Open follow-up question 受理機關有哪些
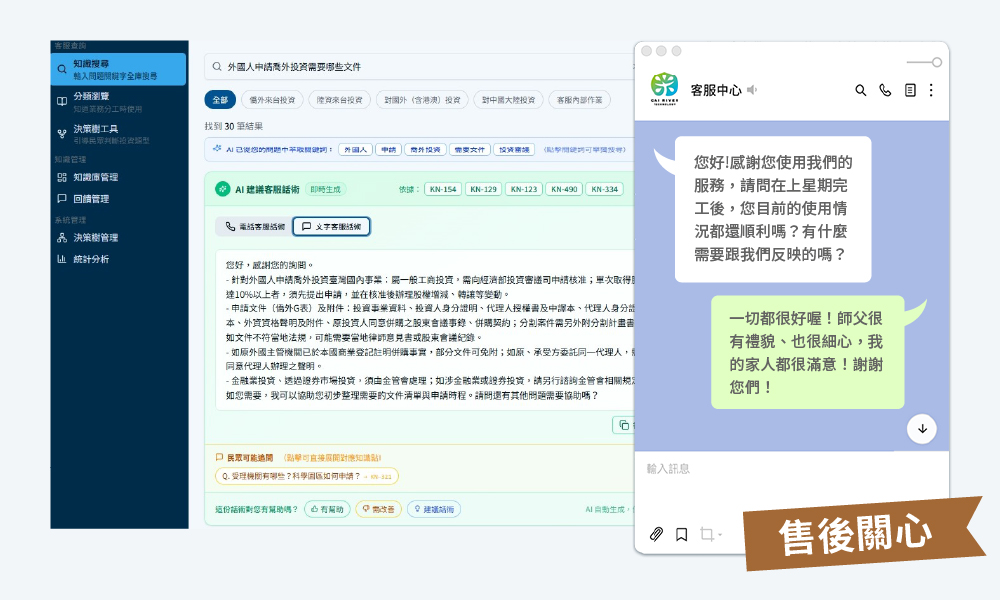This screenshot has height=600, width=1000. pos(307,476)
